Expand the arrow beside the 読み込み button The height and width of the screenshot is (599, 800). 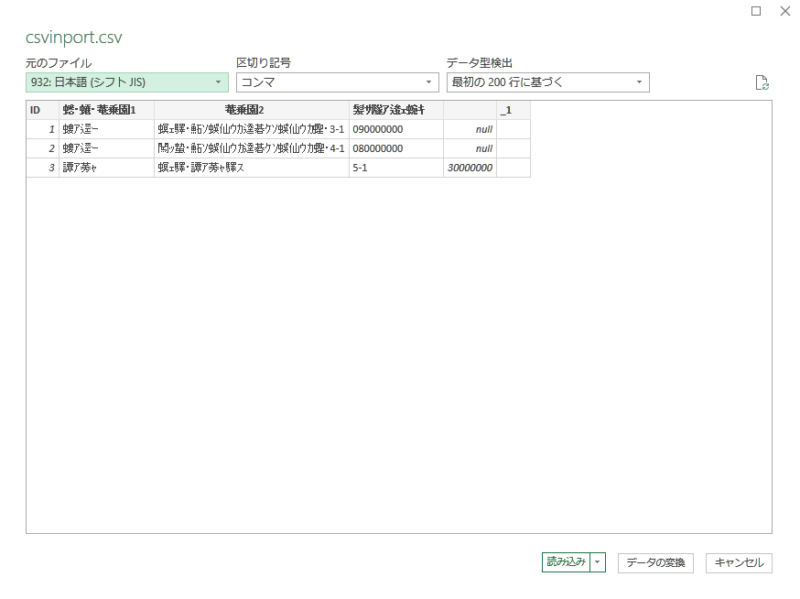(599, 562)
